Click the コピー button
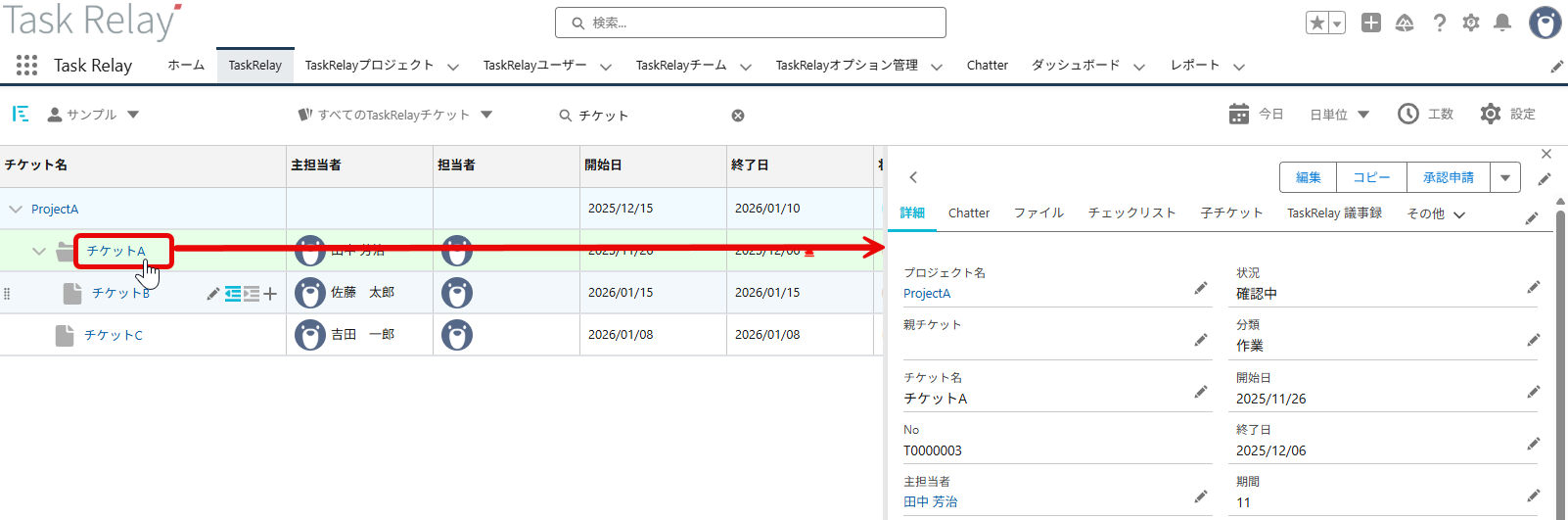 (x=1371, y=177)
